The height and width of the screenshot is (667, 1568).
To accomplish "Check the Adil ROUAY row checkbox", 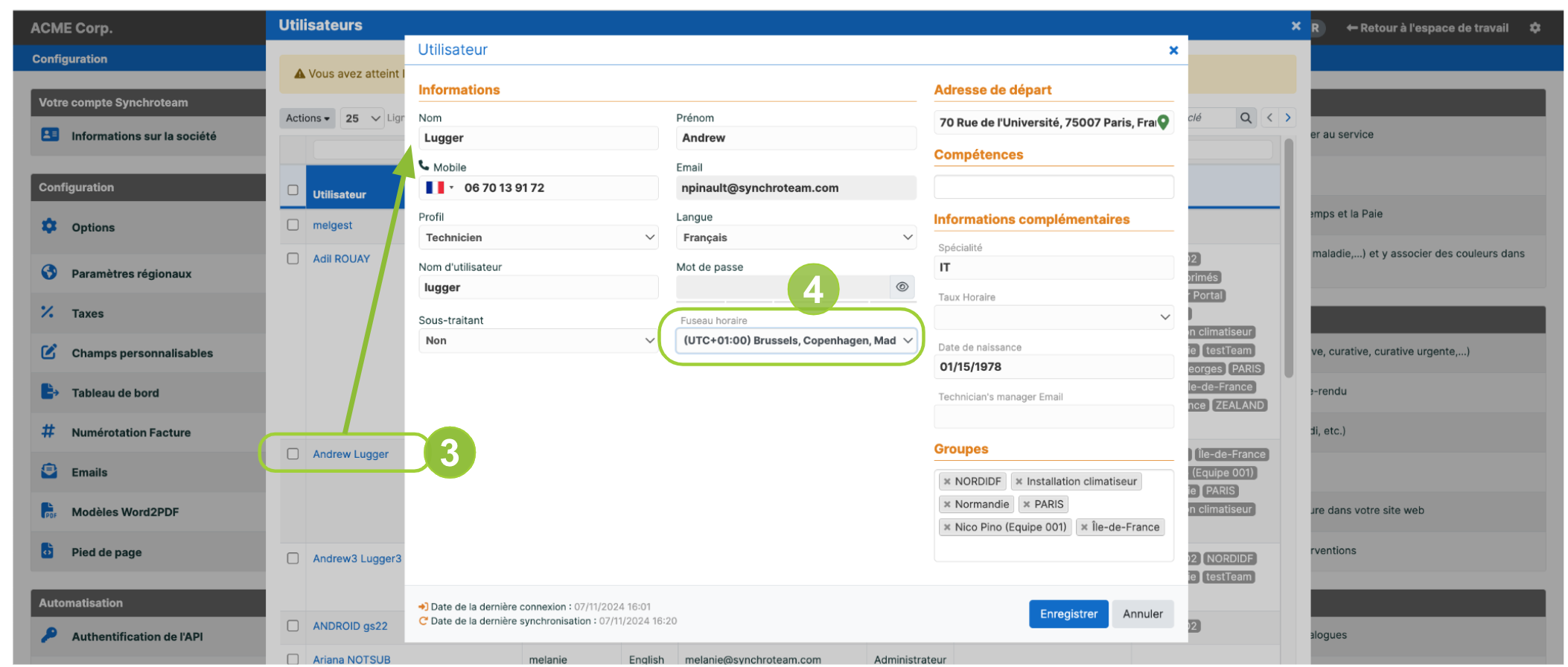I will point(293,258).
